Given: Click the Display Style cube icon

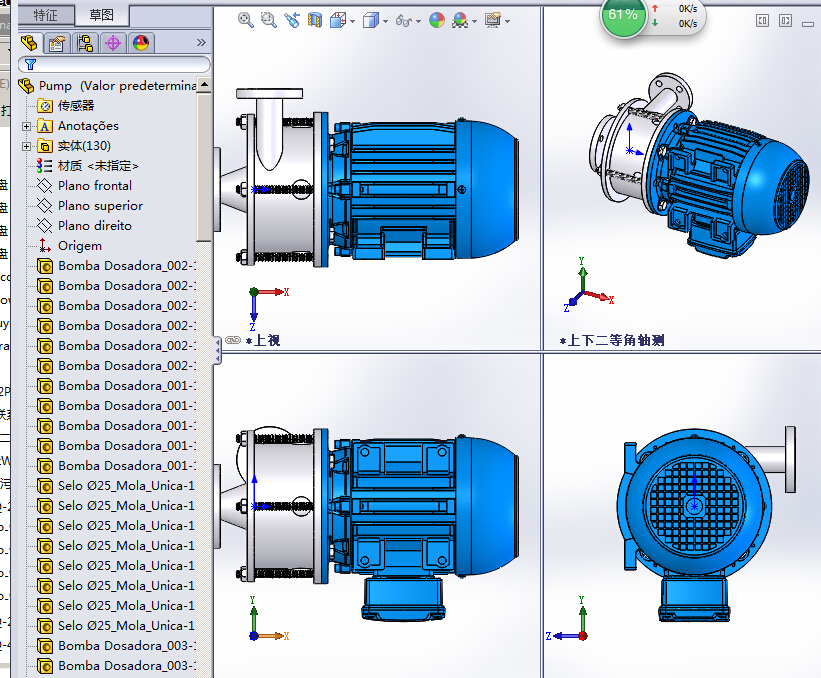Looking at the screenshot, I should pyautogui.click(x=371, y=20).
